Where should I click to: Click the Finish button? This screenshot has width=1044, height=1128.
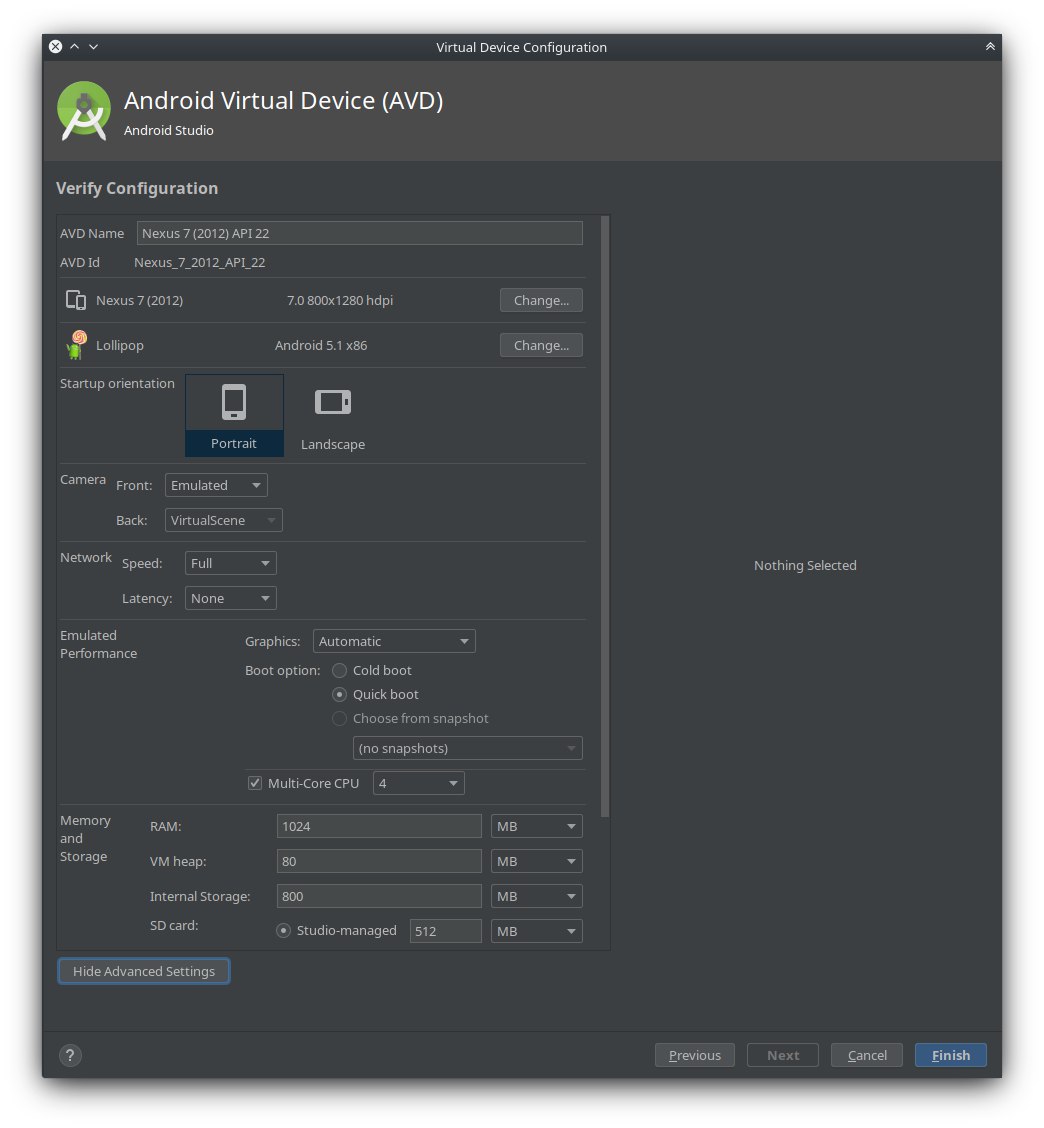(950, 1055)
